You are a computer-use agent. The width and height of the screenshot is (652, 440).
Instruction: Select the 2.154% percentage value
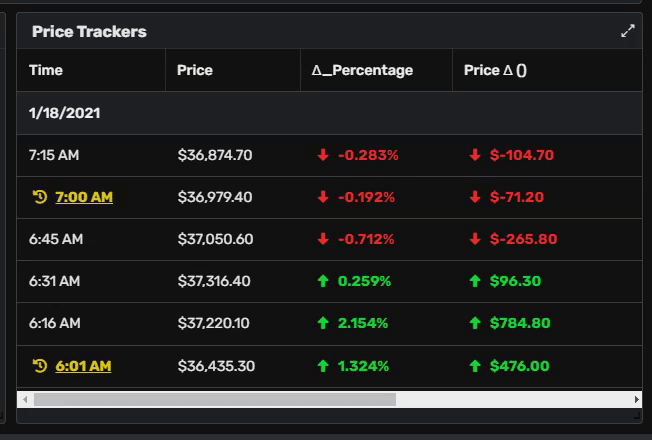363,323
